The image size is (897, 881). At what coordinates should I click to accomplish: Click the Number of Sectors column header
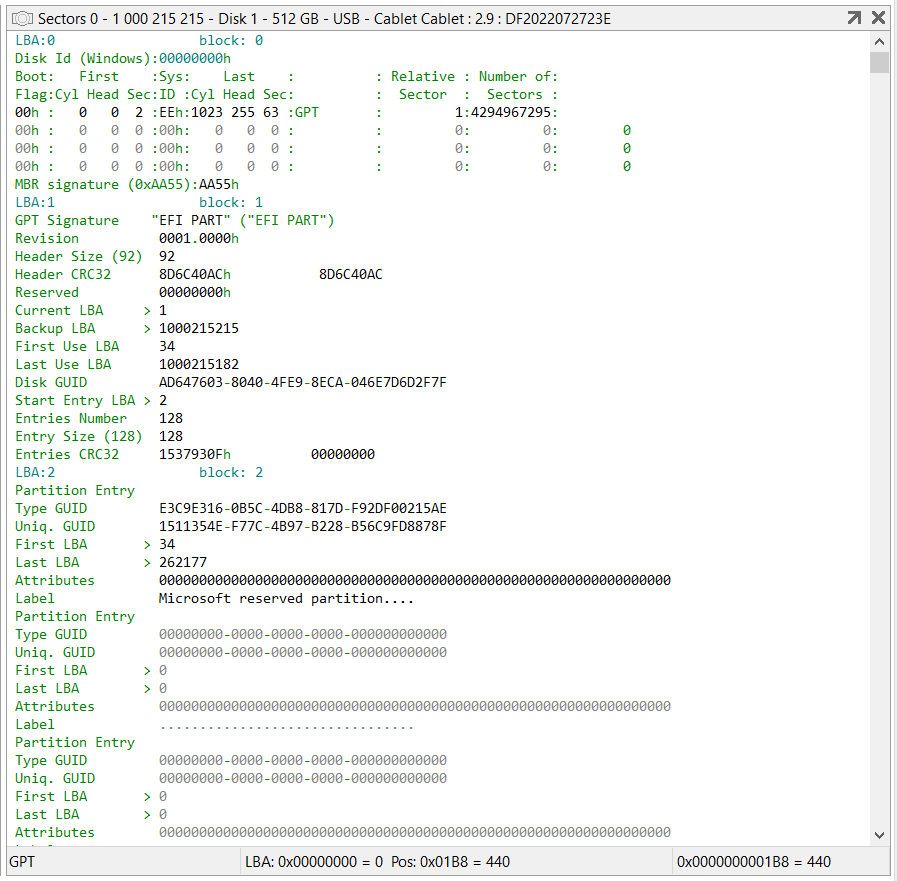(515, 86)
